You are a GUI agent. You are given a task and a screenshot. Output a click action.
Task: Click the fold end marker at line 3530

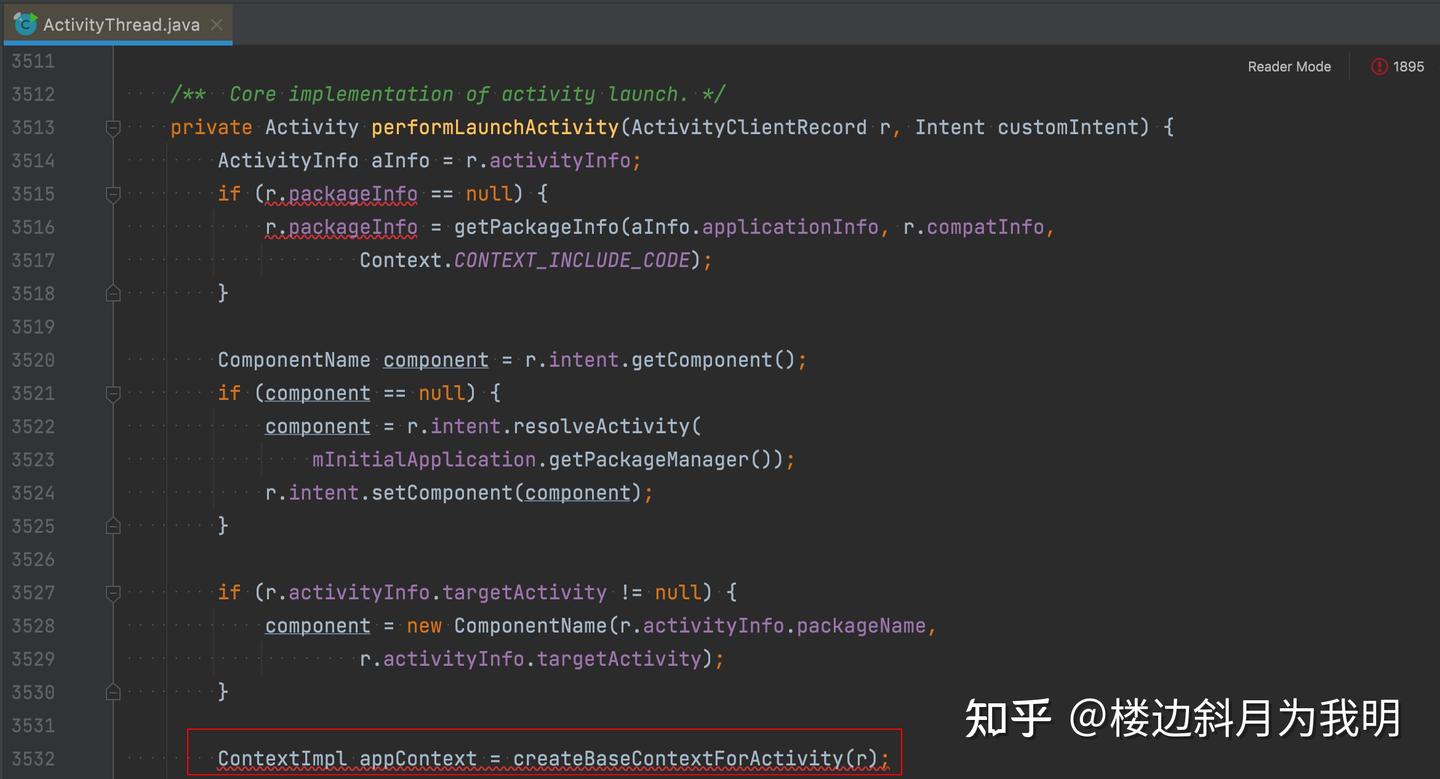113,692
